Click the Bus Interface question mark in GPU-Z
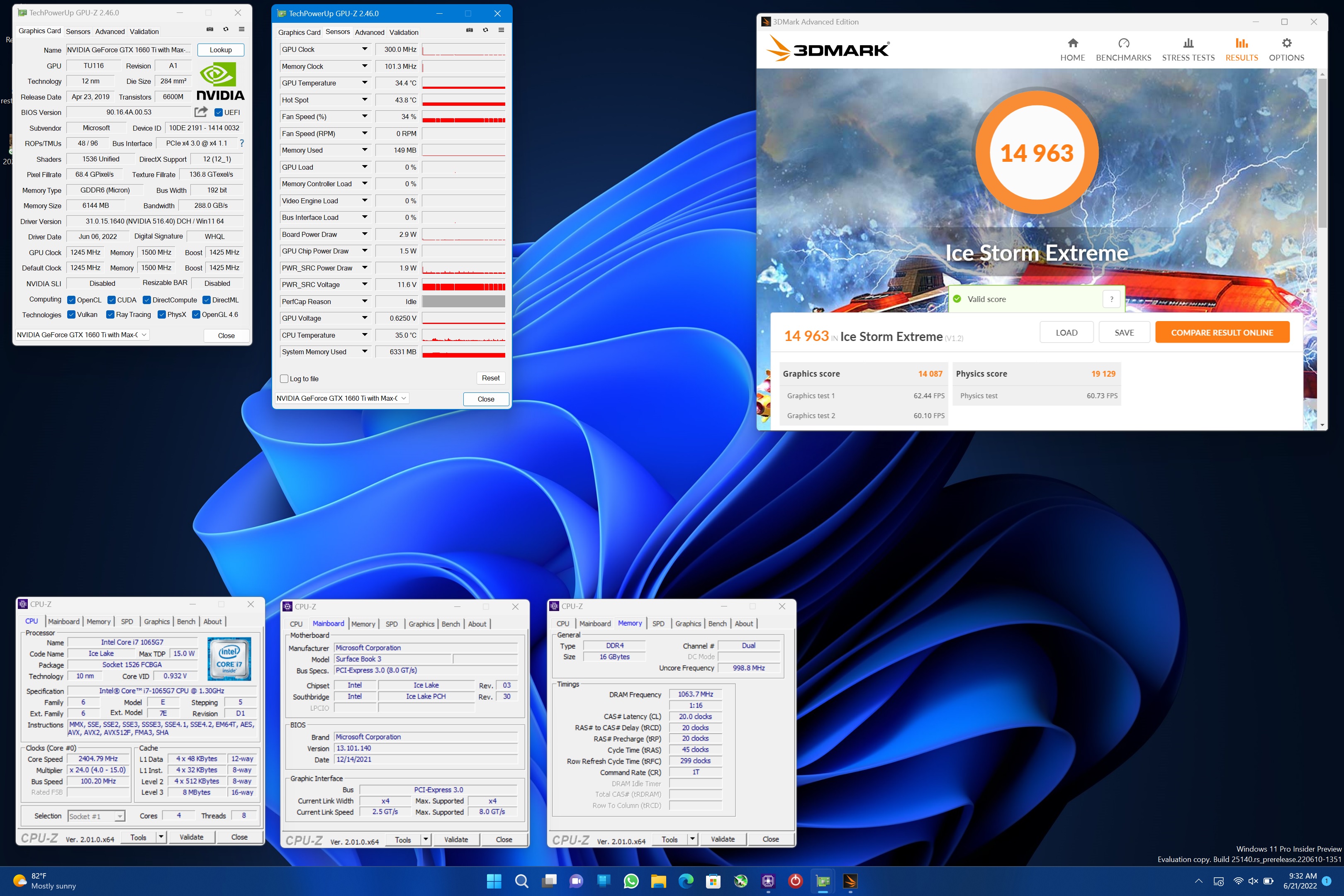Screen dimensions: 1344x896 (242, 144)
